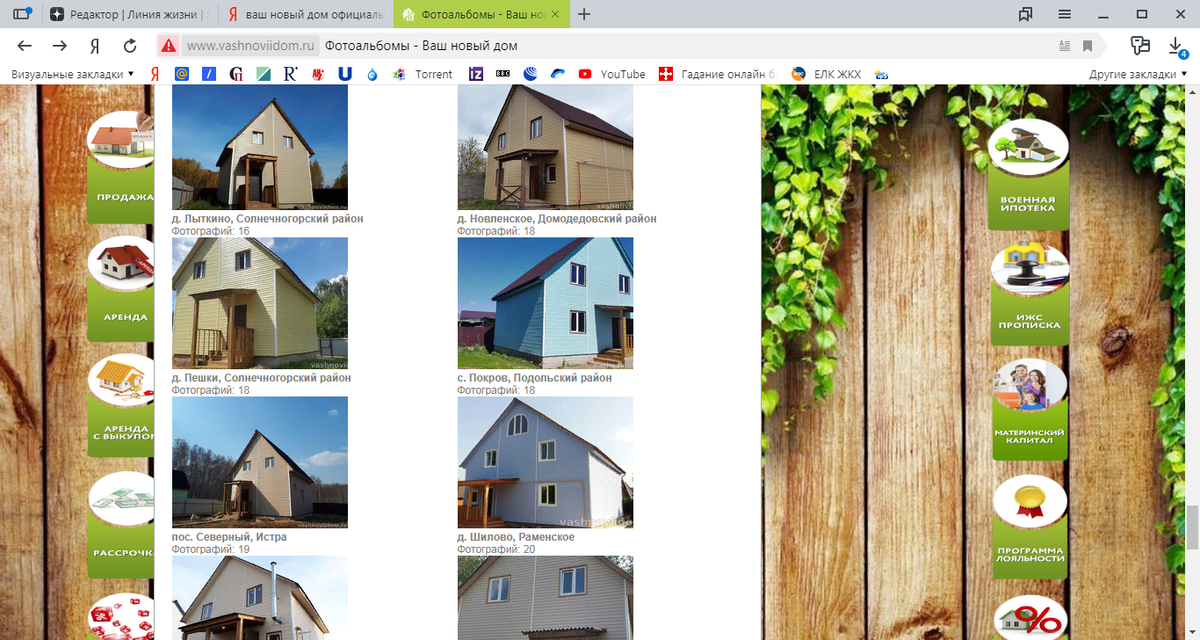Open the ЕЛК ЖКХ bookmark
This screenshot has width=1200, height=640.
pos(826,74)
